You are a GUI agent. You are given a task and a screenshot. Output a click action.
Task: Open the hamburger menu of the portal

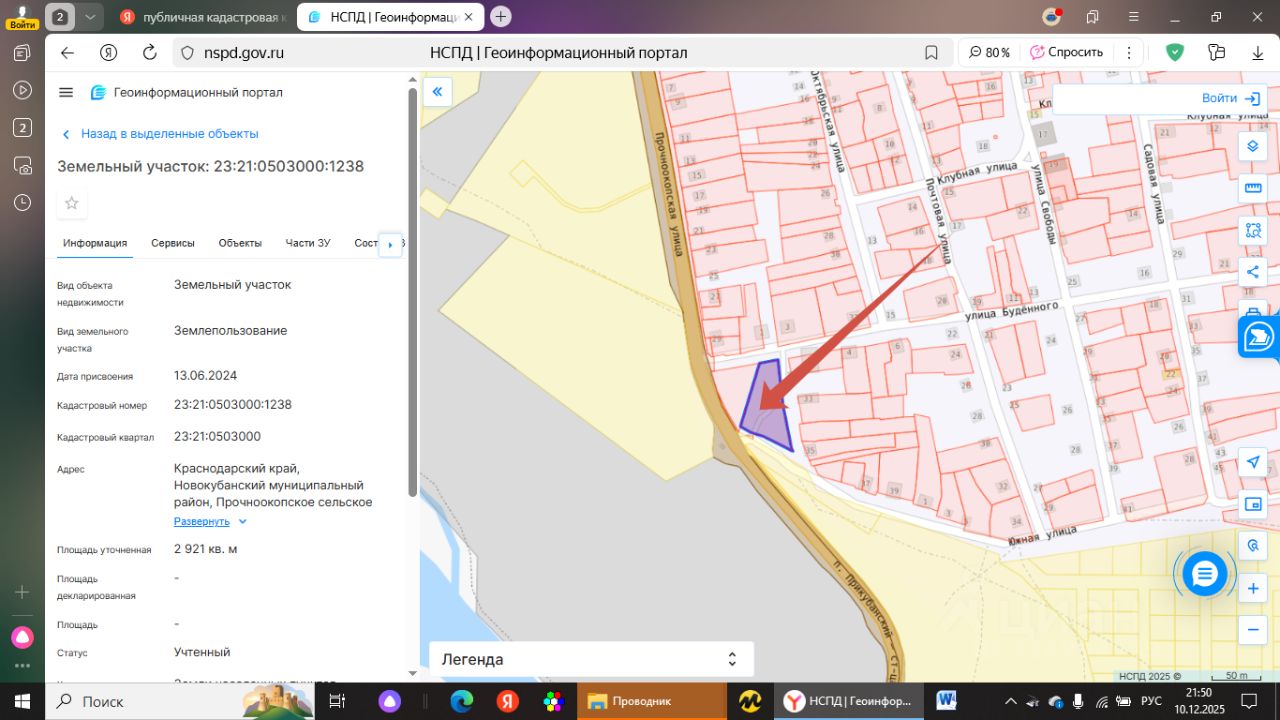pyautogui.click(x=66, y=92)
